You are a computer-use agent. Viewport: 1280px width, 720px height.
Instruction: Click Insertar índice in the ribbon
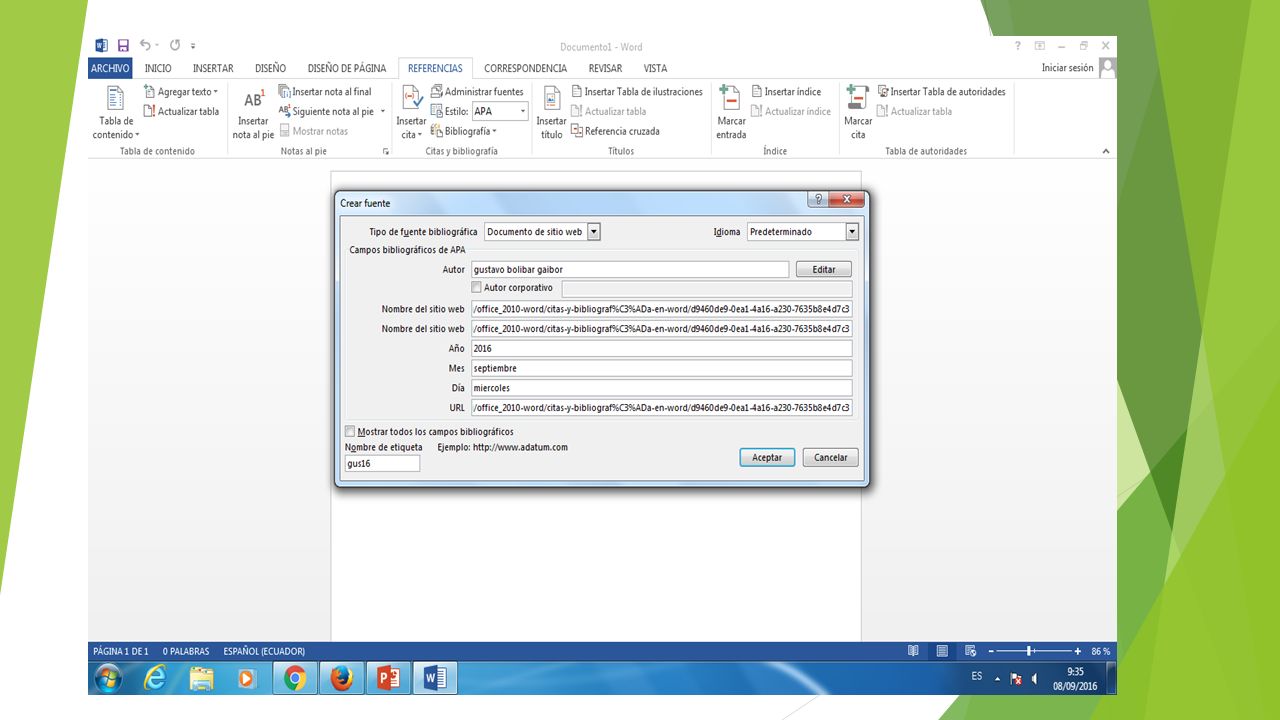click(x=786, y=92)
